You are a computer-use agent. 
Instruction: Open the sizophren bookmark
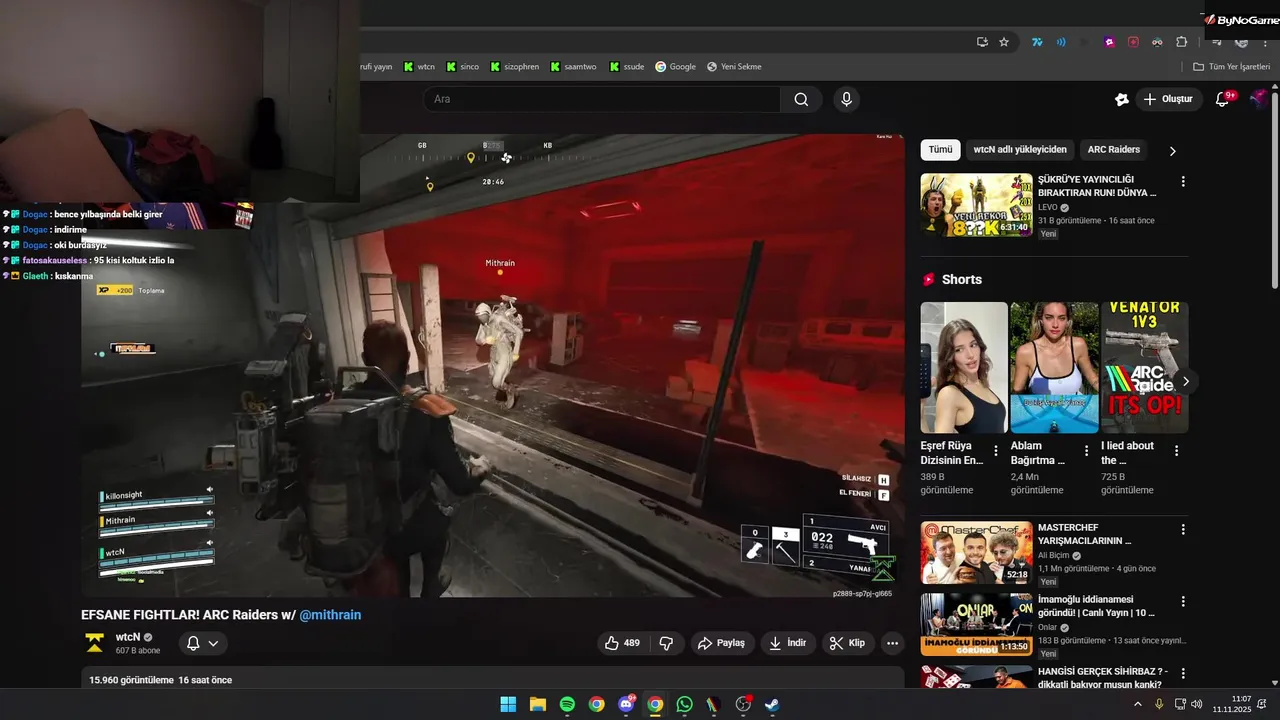(x=513, y=67)
